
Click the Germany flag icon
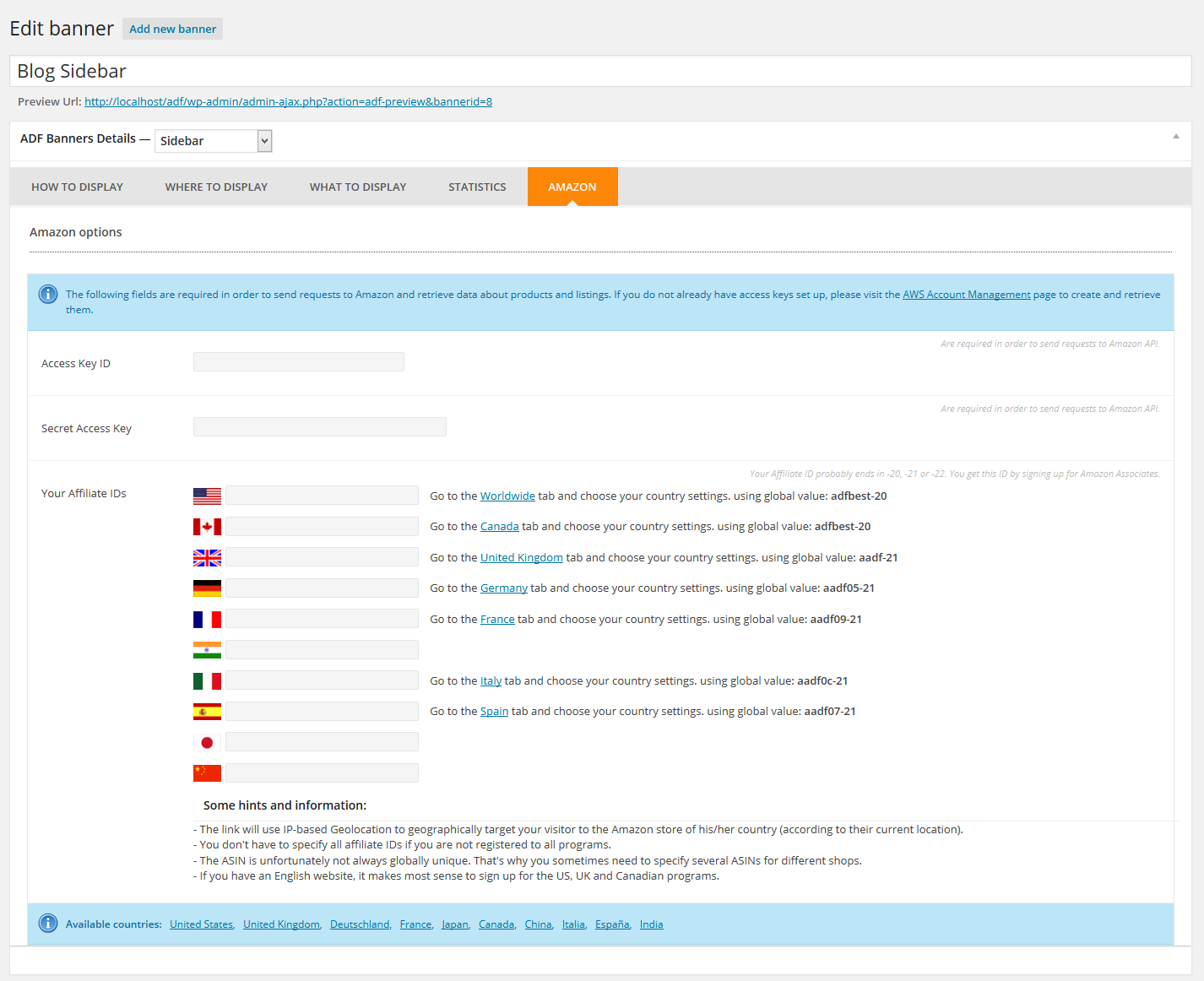(207, 588)
